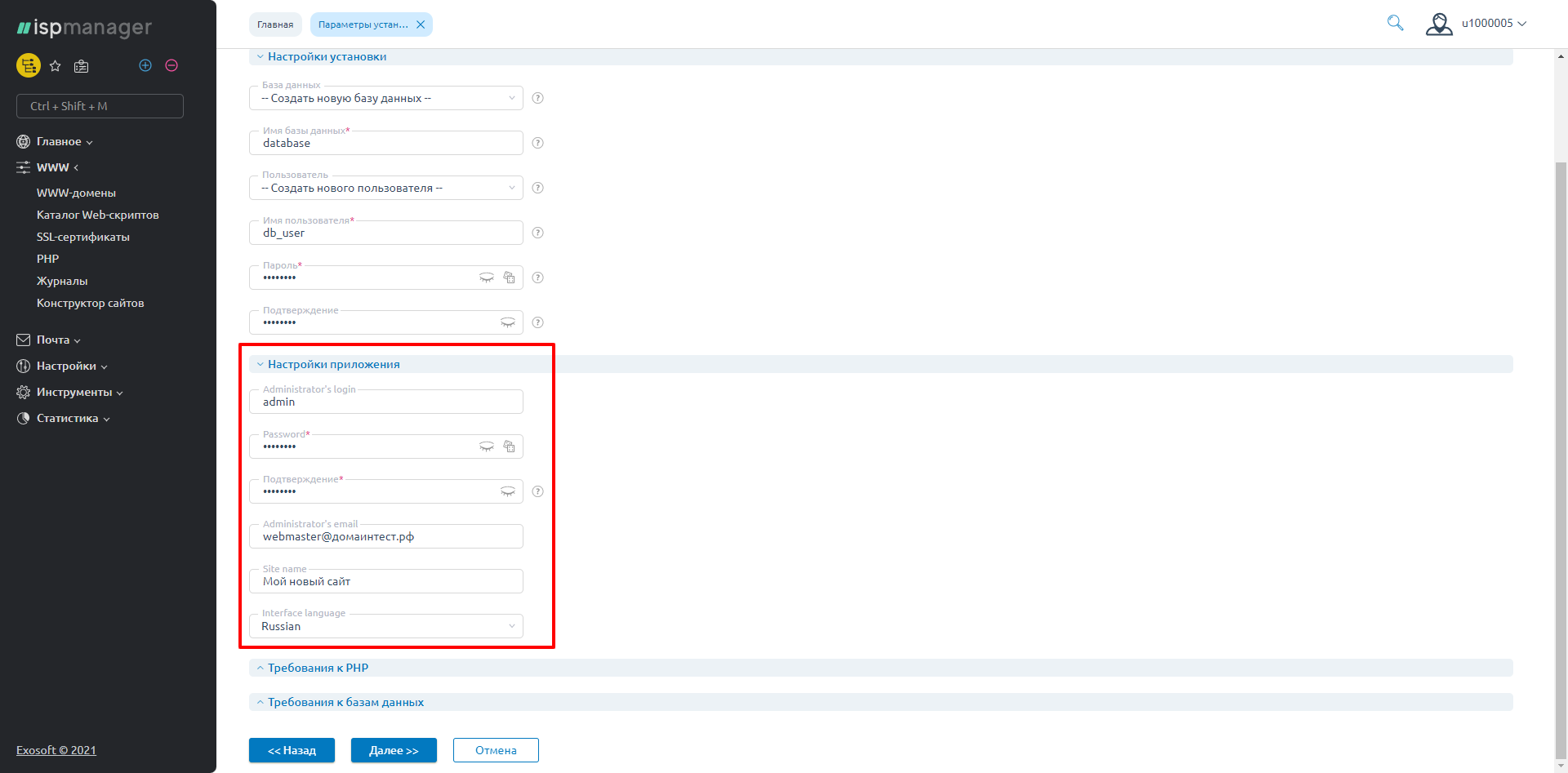Viewport: 1568px width, 773px height.
Task: Open the Interface language dropdown
Action: [x=385, y=626]
